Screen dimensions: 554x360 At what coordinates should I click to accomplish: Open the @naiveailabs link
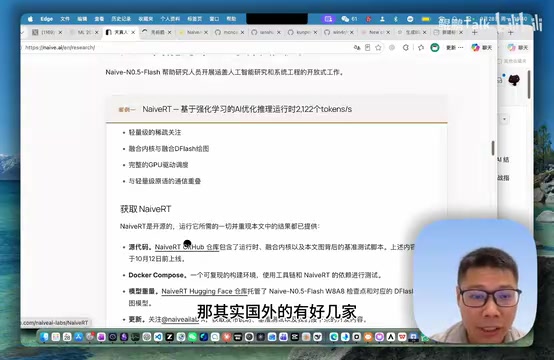coord(180,319)
